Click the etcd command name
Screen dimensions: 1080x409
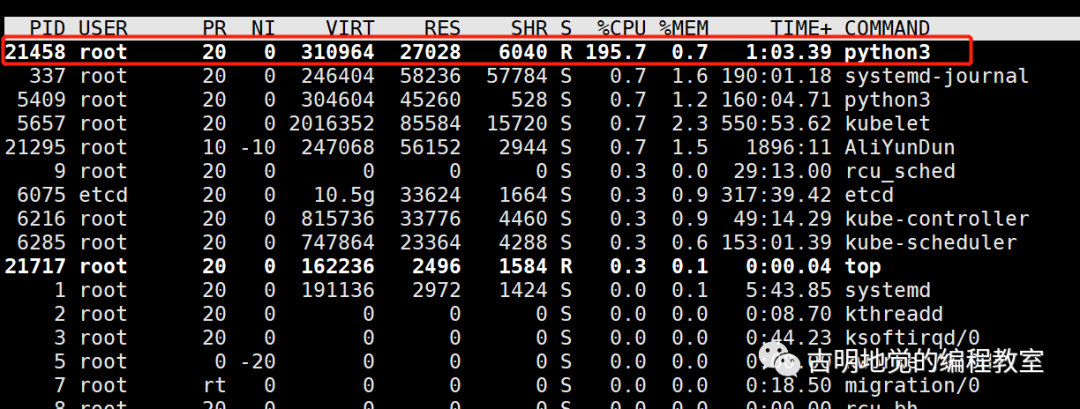(x=869, y=195)
